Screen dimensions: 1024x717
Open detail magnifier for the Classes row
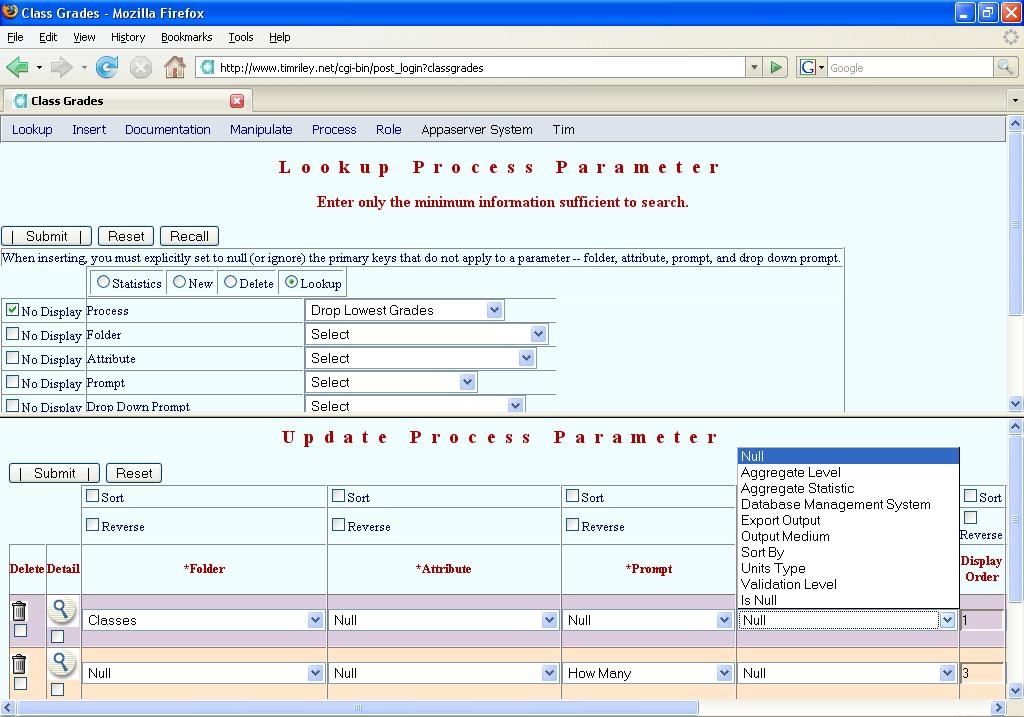pyautogui.click(x=61, y=610)
